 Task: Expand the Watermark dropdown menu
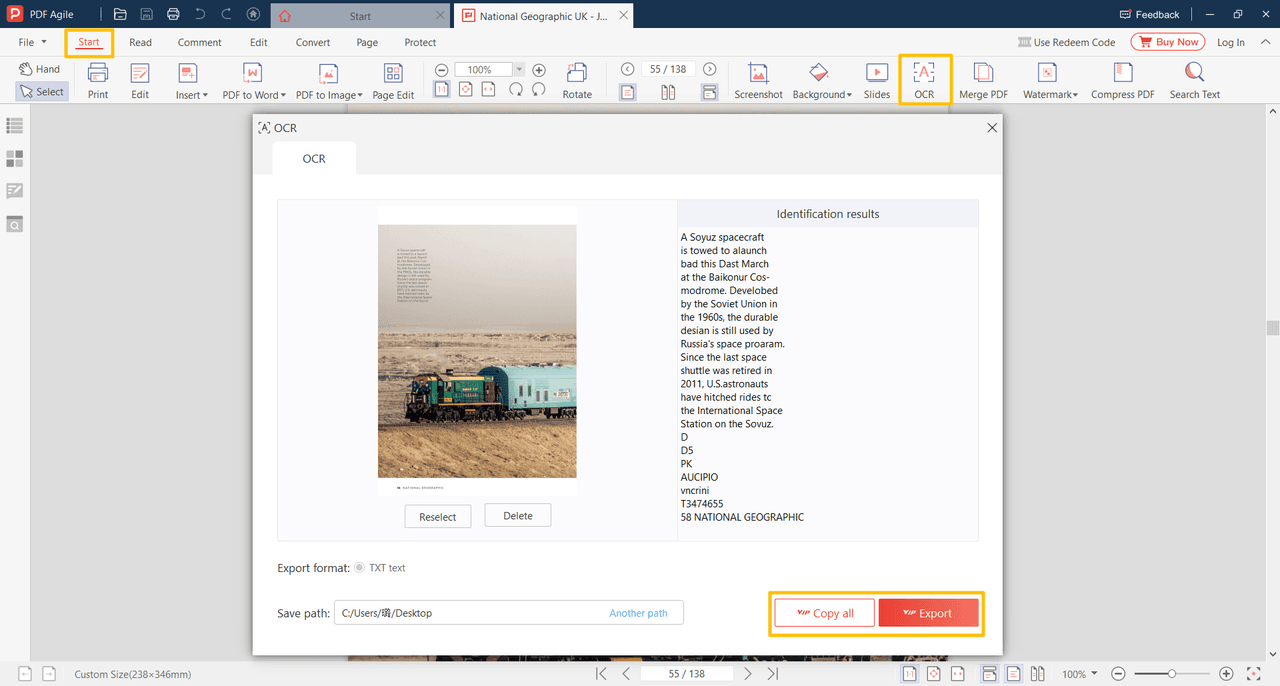point(1049,94)
